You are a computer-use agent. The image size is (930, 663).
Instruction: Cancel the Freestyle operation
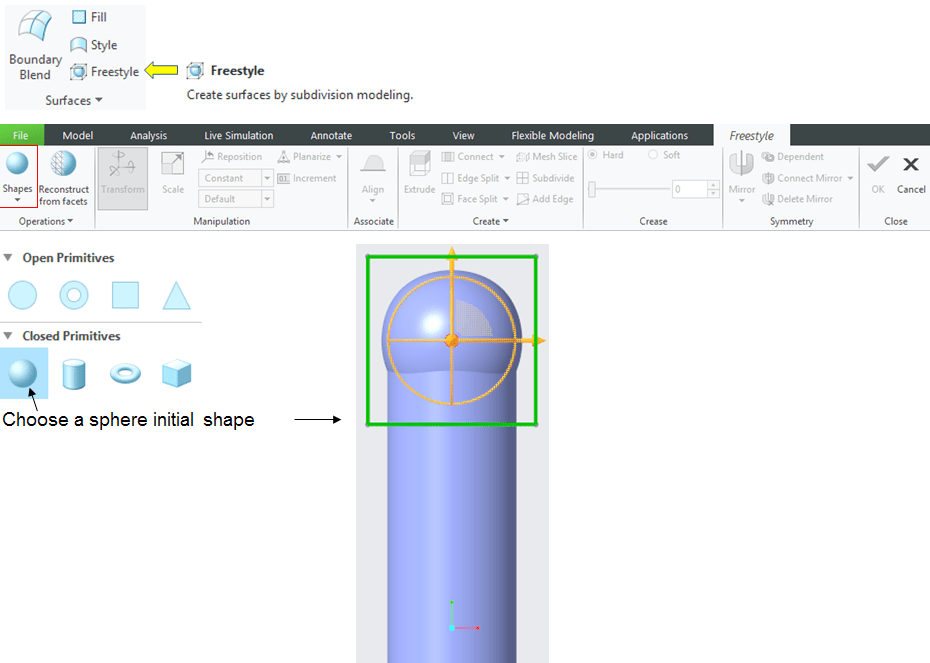pyautogui.click(x=911, y=173)
